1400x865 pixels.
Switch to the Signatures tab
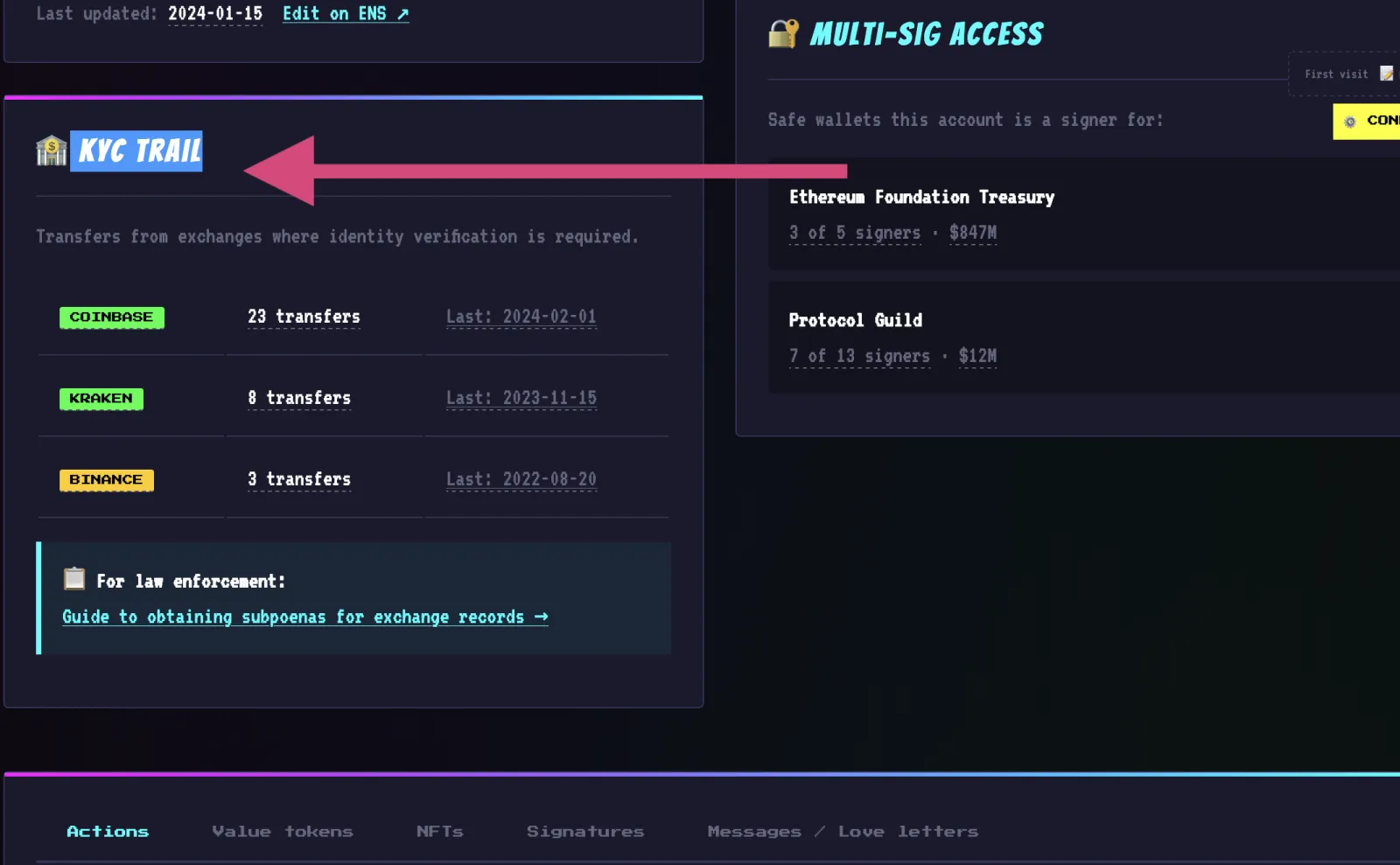[585, 832]
